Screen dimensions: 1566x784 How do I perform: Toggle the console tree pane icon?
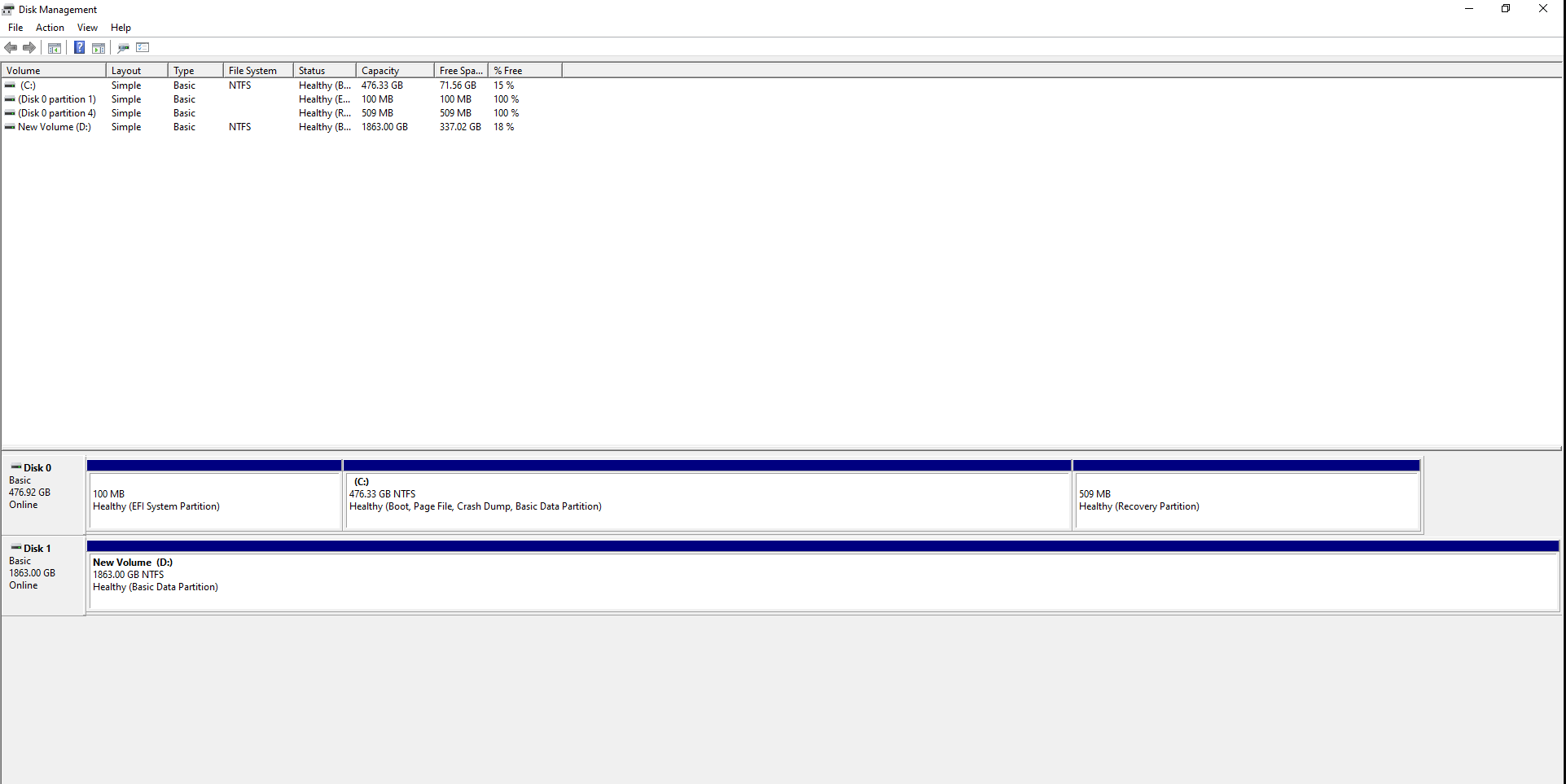[x=54, y=47]
